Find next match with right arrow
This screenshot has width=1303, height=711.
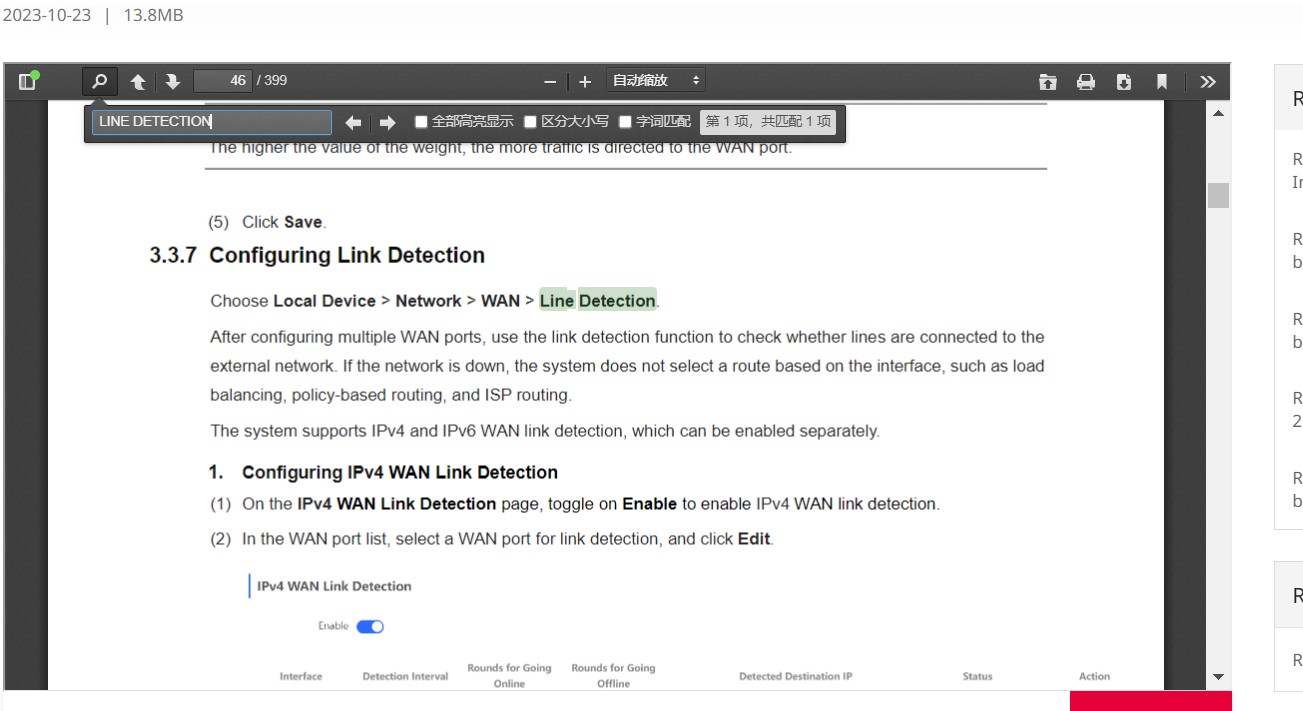pos(387,122)
